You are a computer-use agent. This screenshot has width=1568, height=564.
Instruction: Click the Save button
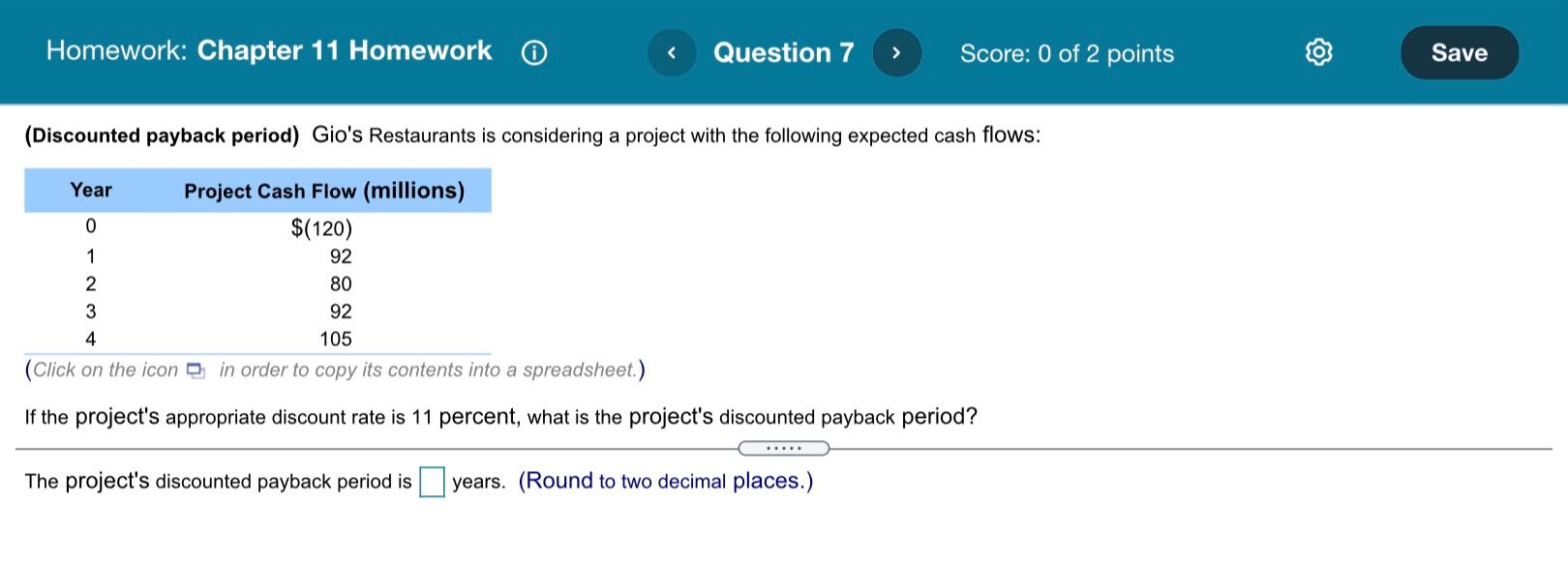tap(1459, 53)
